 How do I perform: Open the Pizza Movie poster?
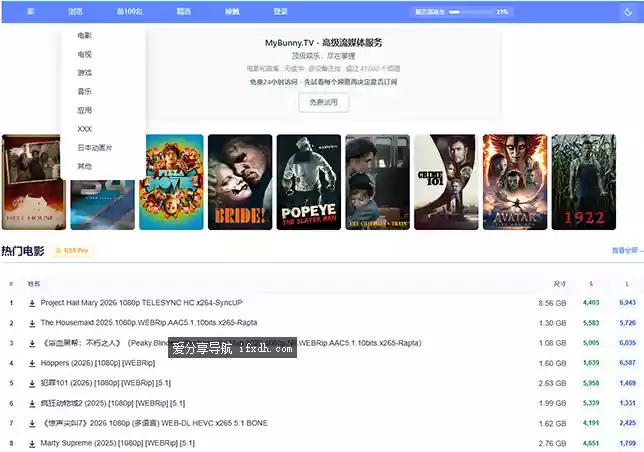[171, 182]
